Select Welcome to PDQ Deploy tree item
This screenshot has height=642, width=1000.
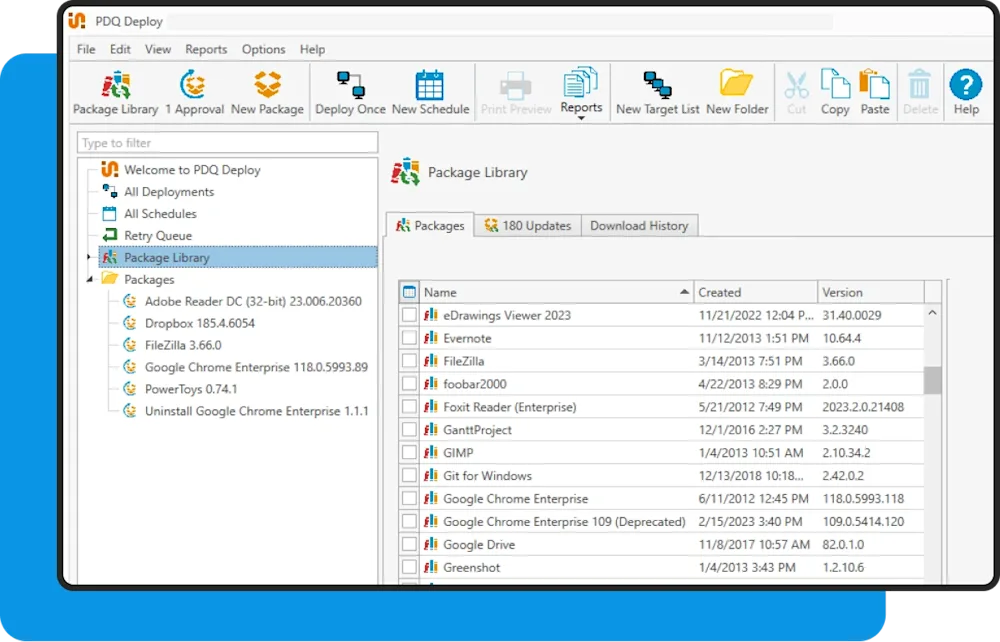point(192,170)
